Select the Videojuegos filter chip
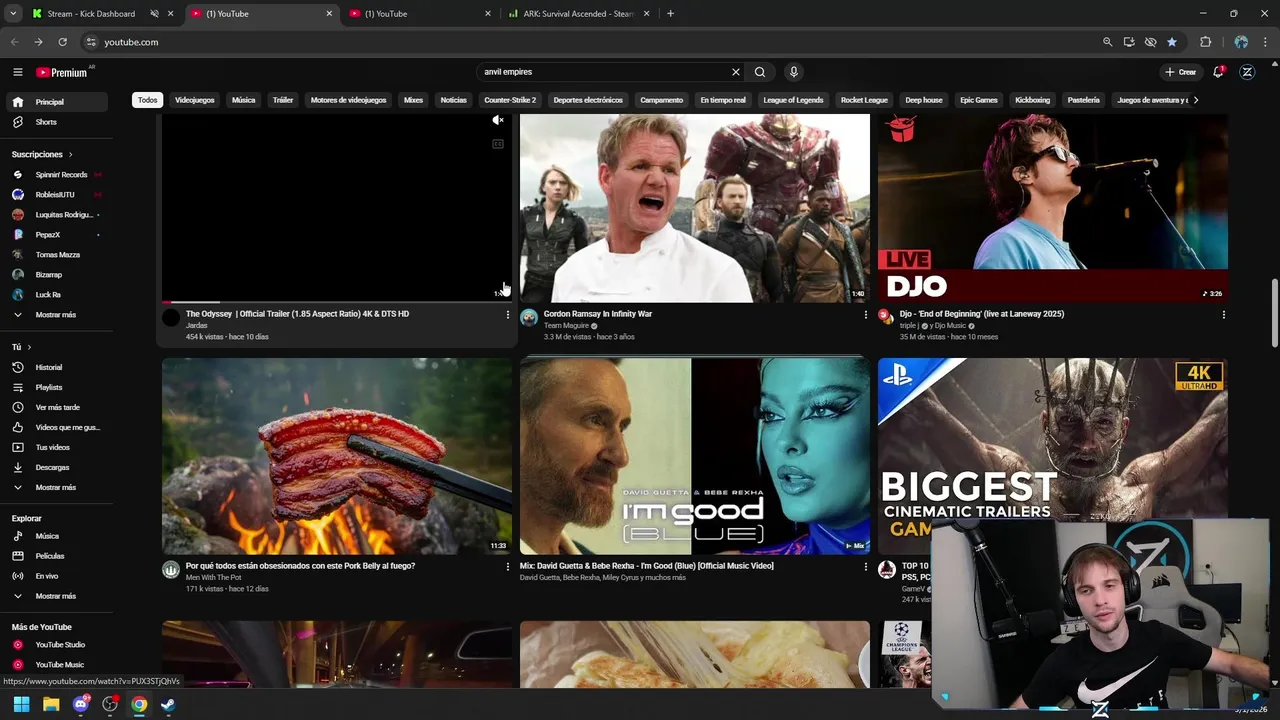 (x=194, y=100)
